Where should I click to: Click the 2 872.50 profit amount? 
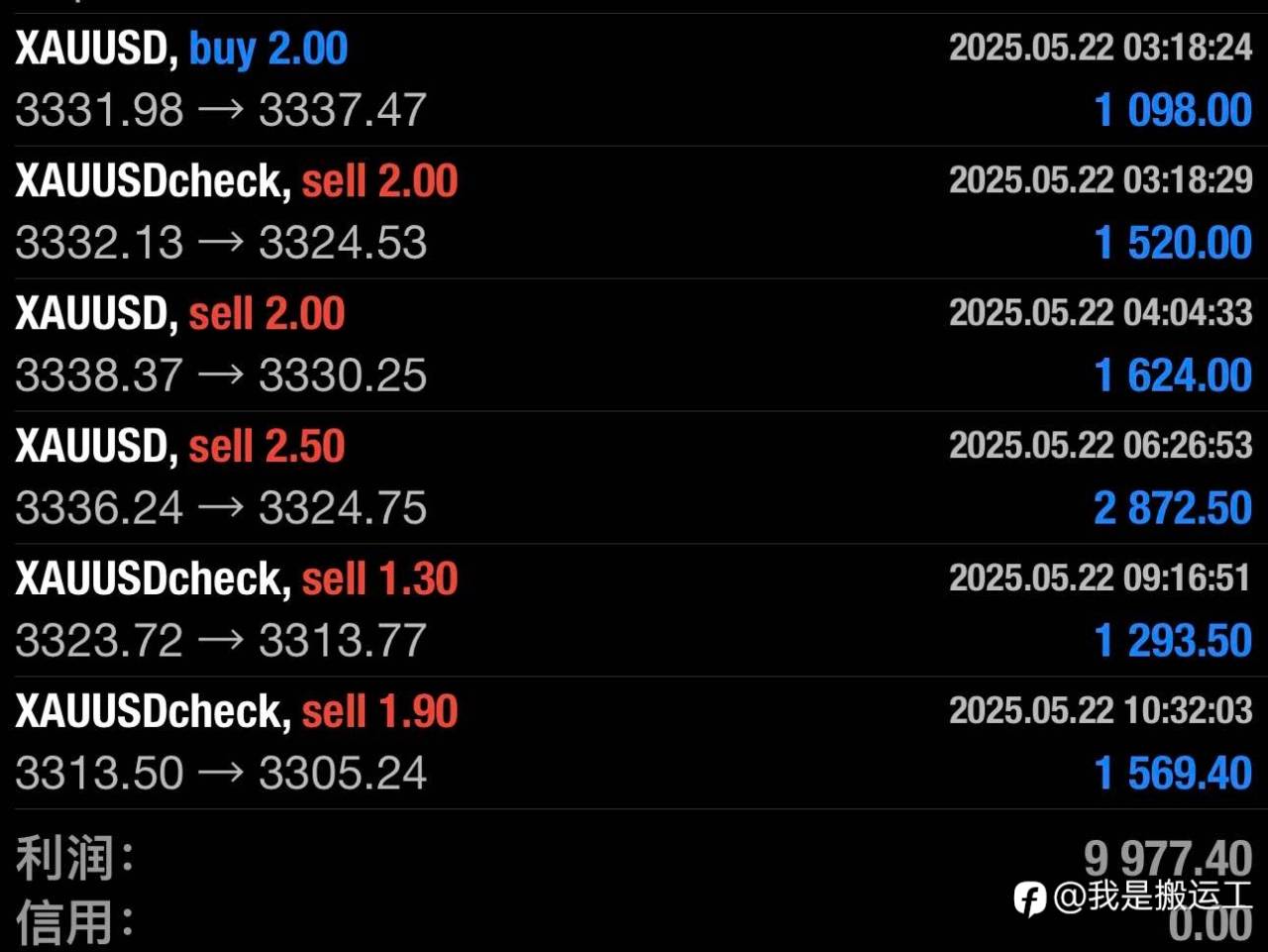point(1173,508)
